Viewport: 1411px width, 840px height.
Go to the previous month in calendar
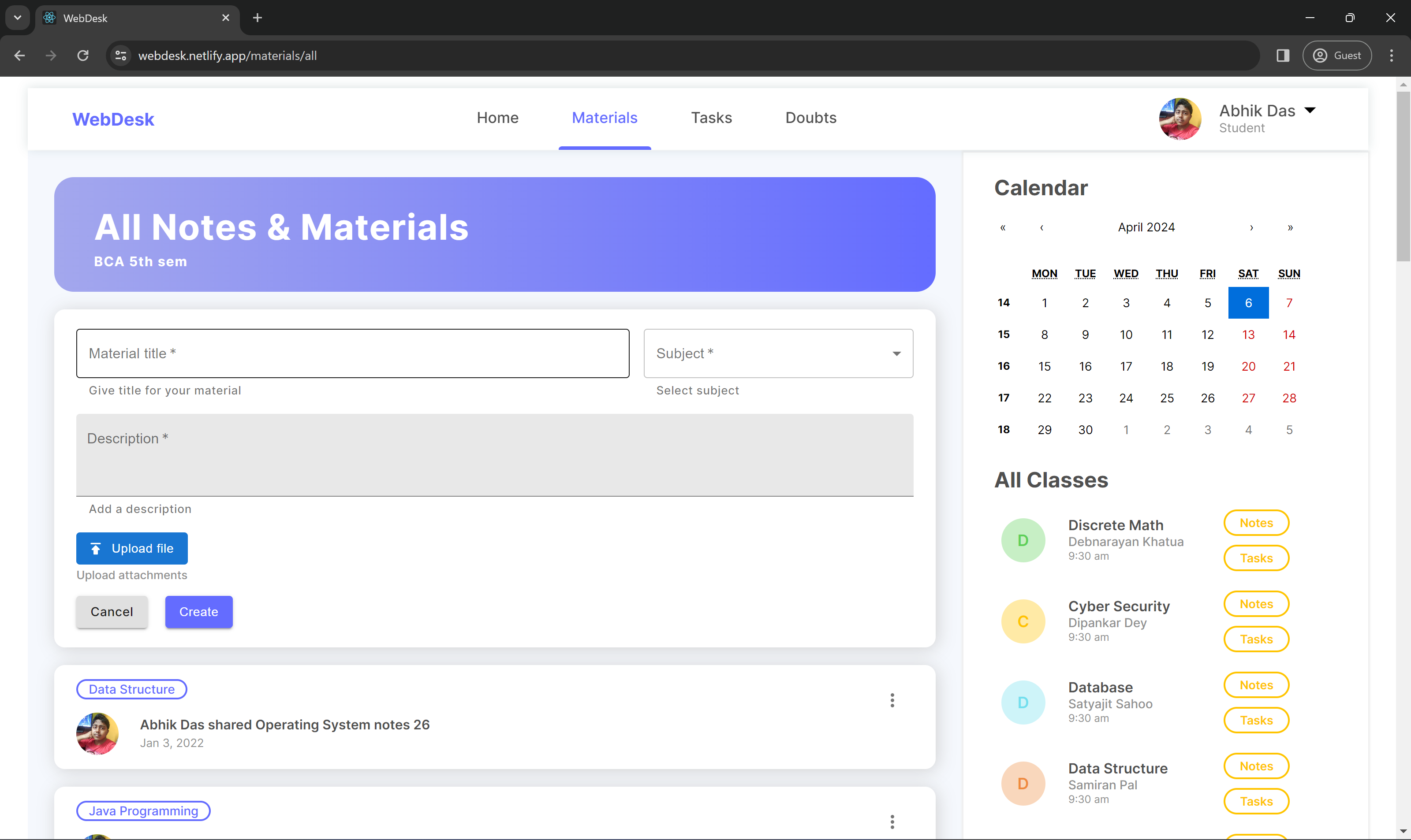[x=1042, y=227]
